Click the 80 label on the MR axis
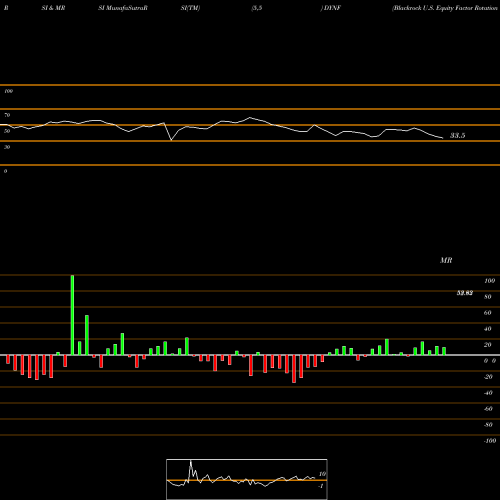Image resolution: width=500 pixels, height=500 pixels. pos(487,297)
